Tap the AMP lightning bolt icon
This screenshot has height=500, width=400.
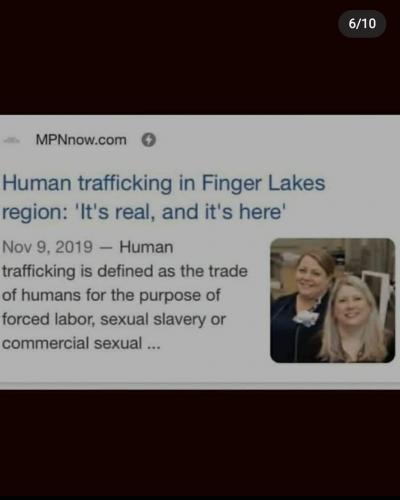(x=149, y=140)
